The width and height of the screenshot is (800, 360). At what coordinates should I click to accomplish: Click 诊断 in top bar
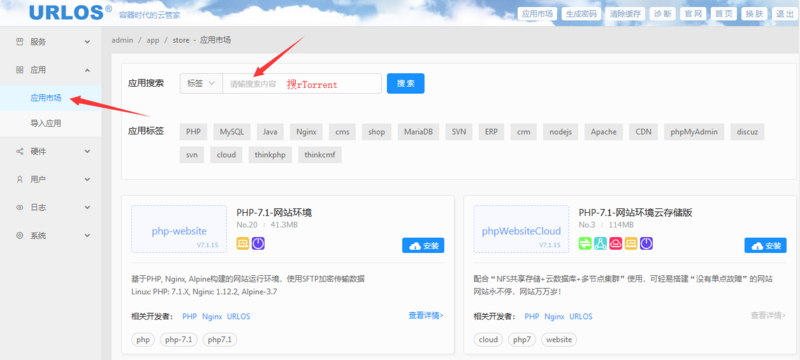[x=663, y=14]
